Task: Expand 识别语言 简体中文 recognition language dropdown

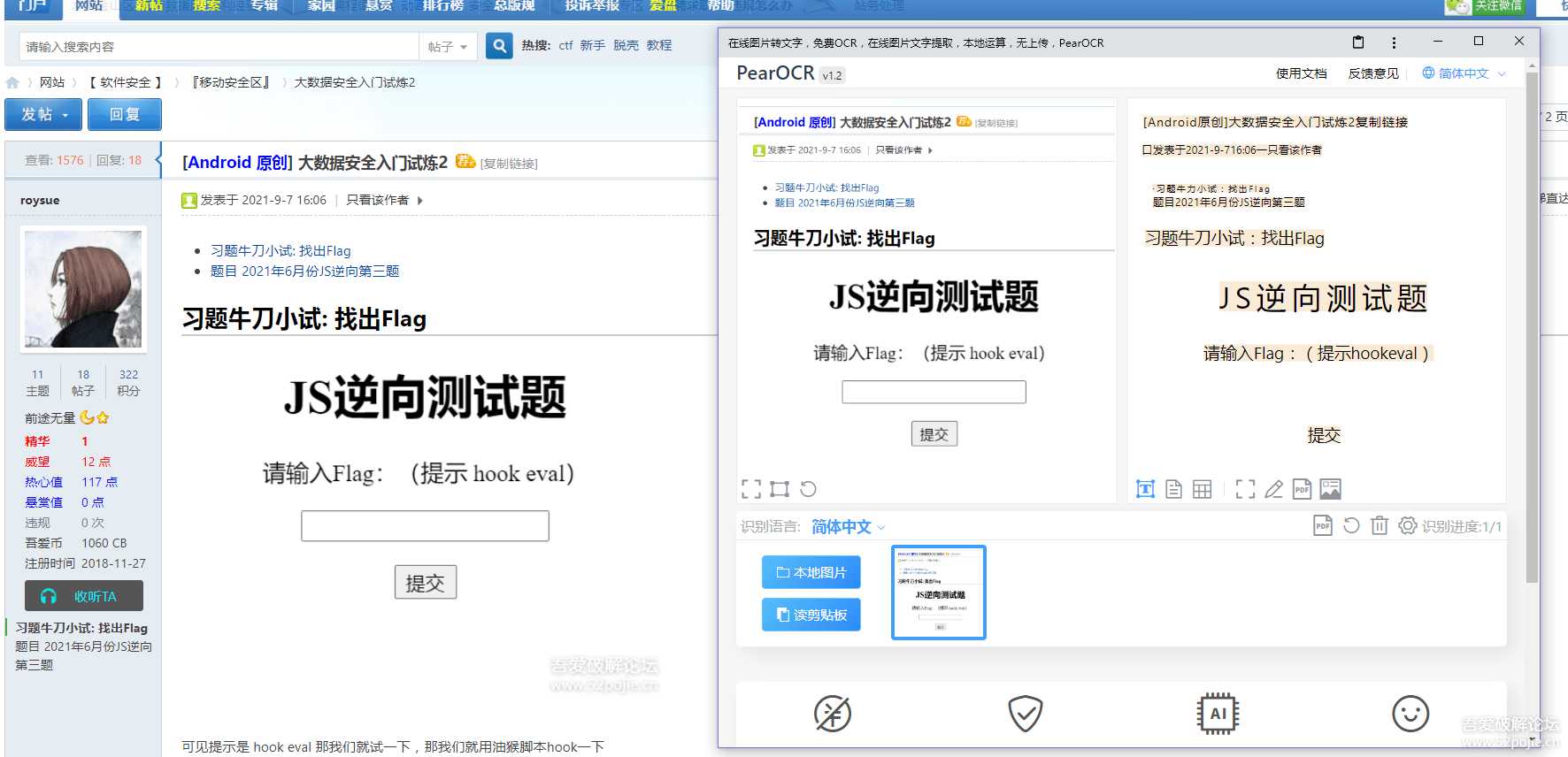Action: tap(848, 527)
